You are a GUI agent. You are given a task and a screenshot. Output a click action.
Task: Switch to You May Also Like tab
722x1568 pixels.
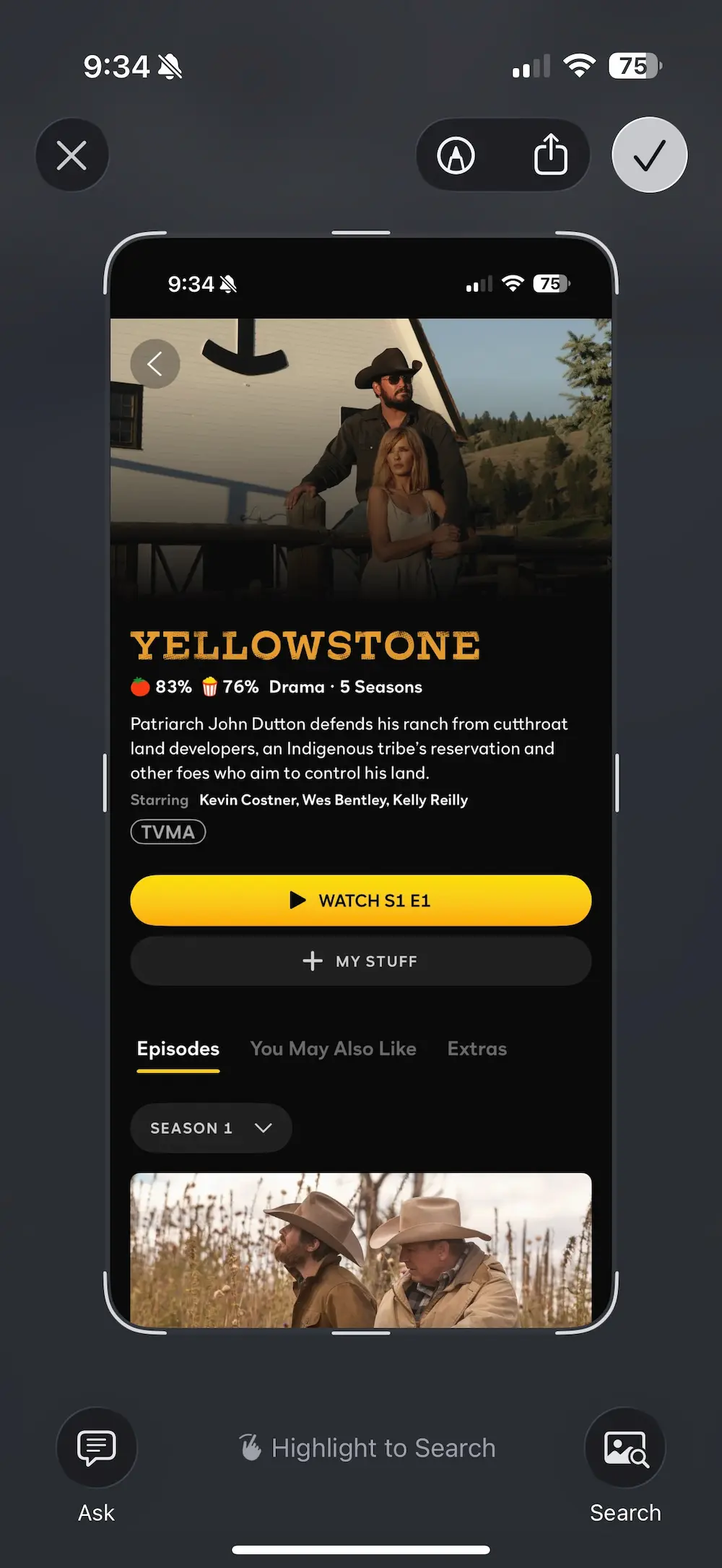coord(334,1049)
